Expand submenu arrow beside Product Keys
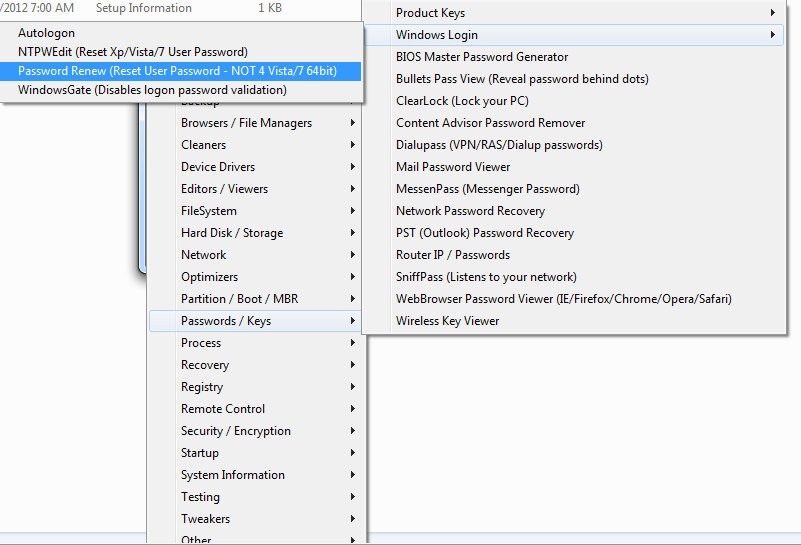 coord(772,13)
